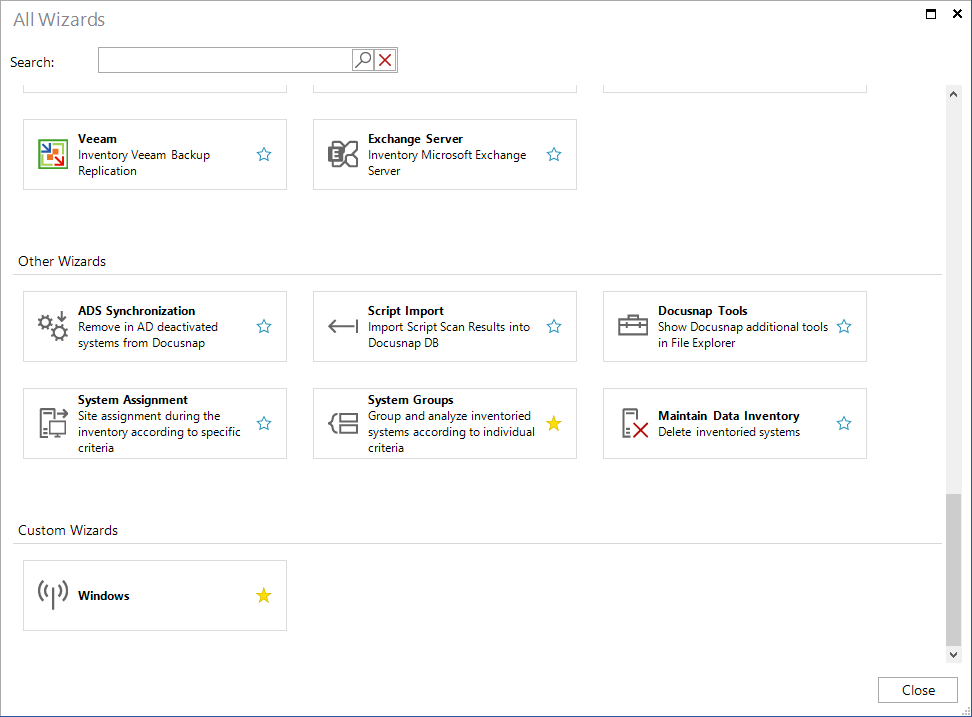Toggle the favorite star on Veeam
The height and width of the screenshot is (717, 972).
[264, 154]
